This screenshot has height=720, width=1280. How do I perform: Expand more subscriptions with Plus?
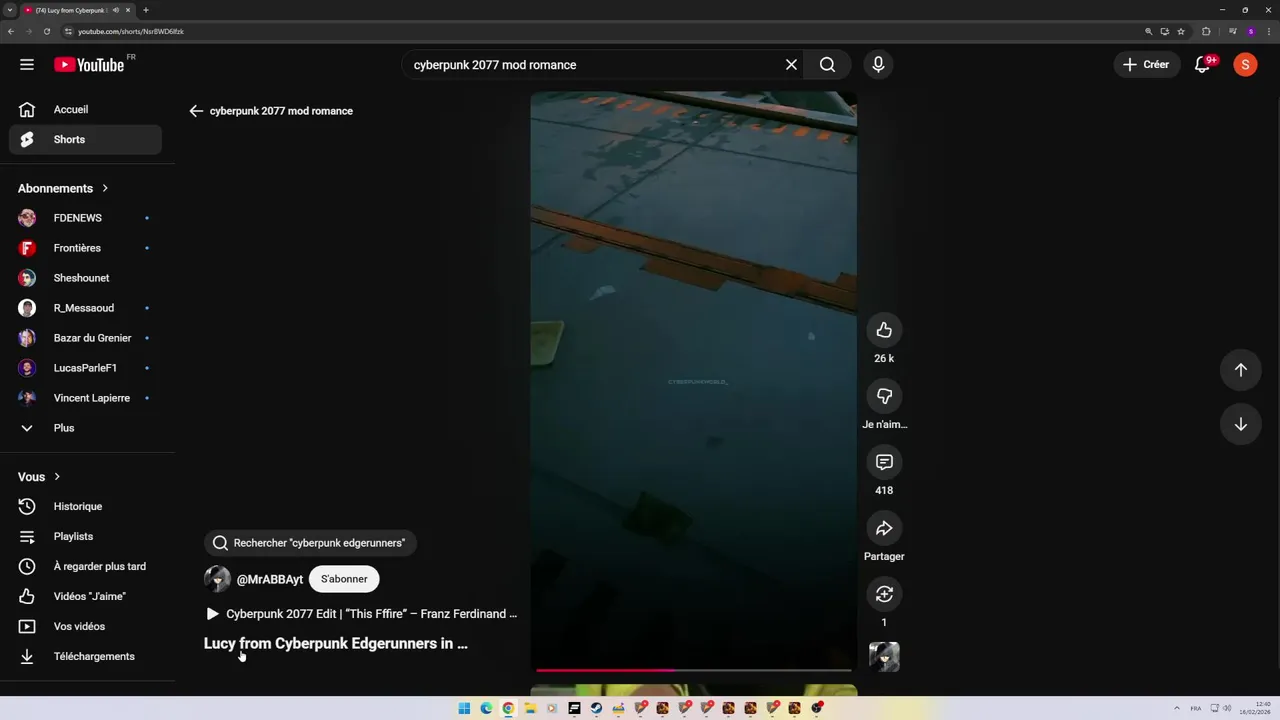(x=86, y=428)
